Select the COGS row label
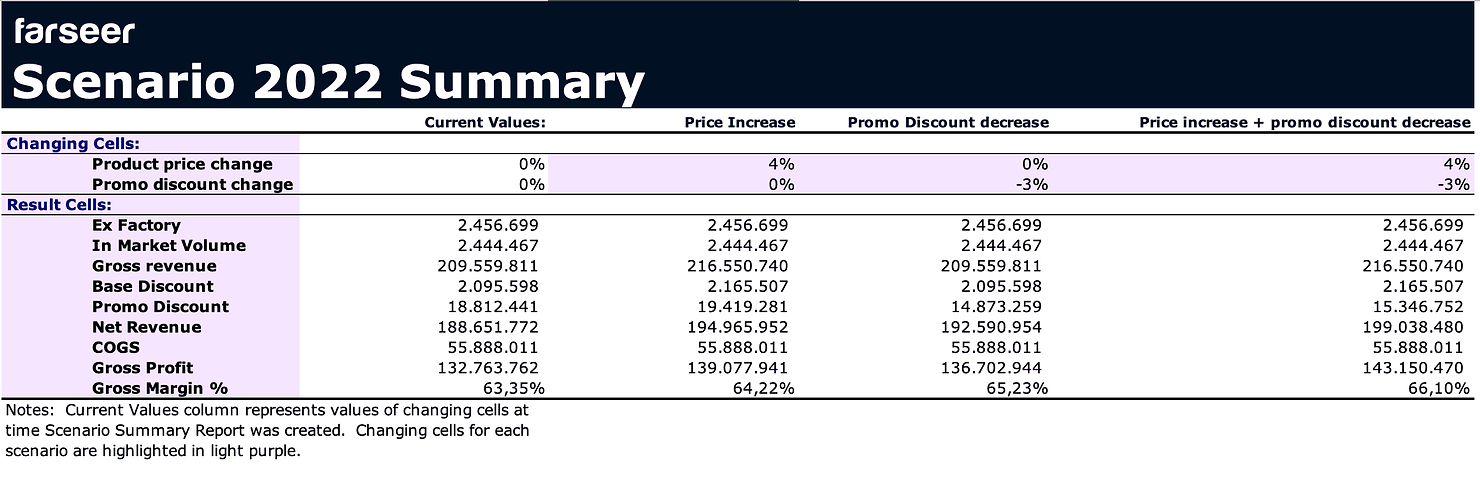The image size is (1480, 488). click(x=116, y=347)
